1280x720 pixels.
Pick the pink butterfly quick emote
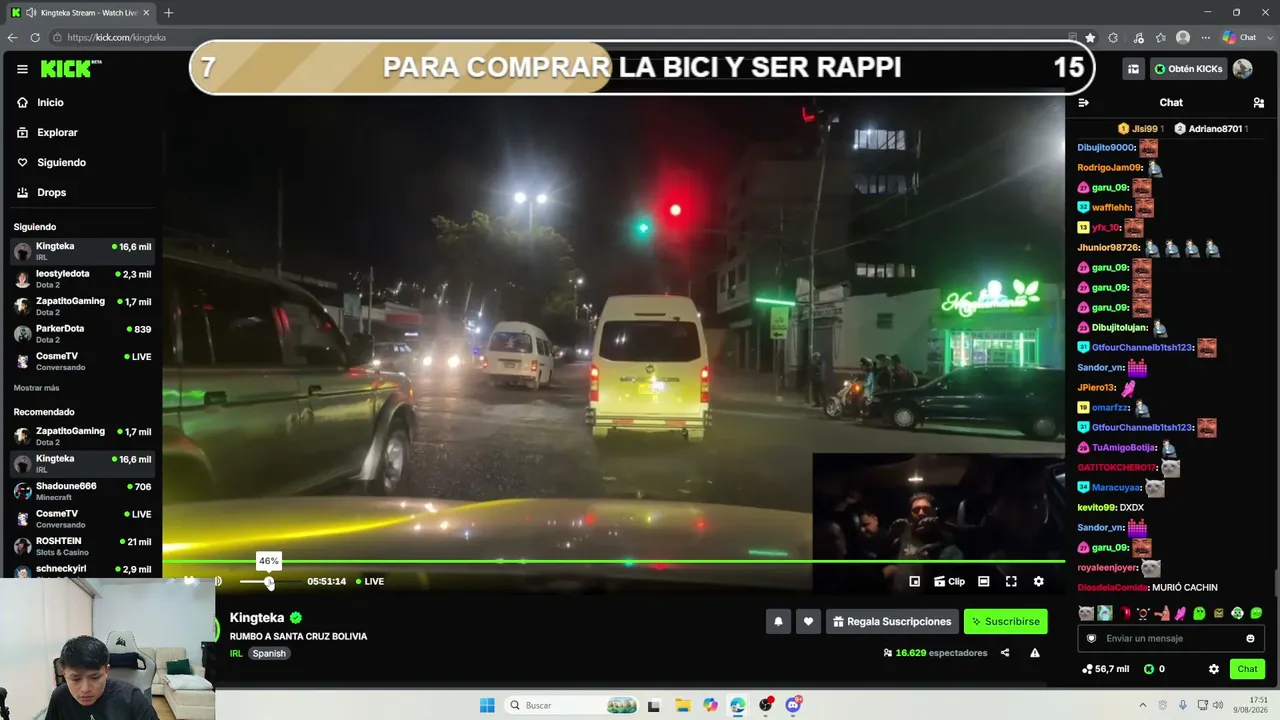point(1180,613)
